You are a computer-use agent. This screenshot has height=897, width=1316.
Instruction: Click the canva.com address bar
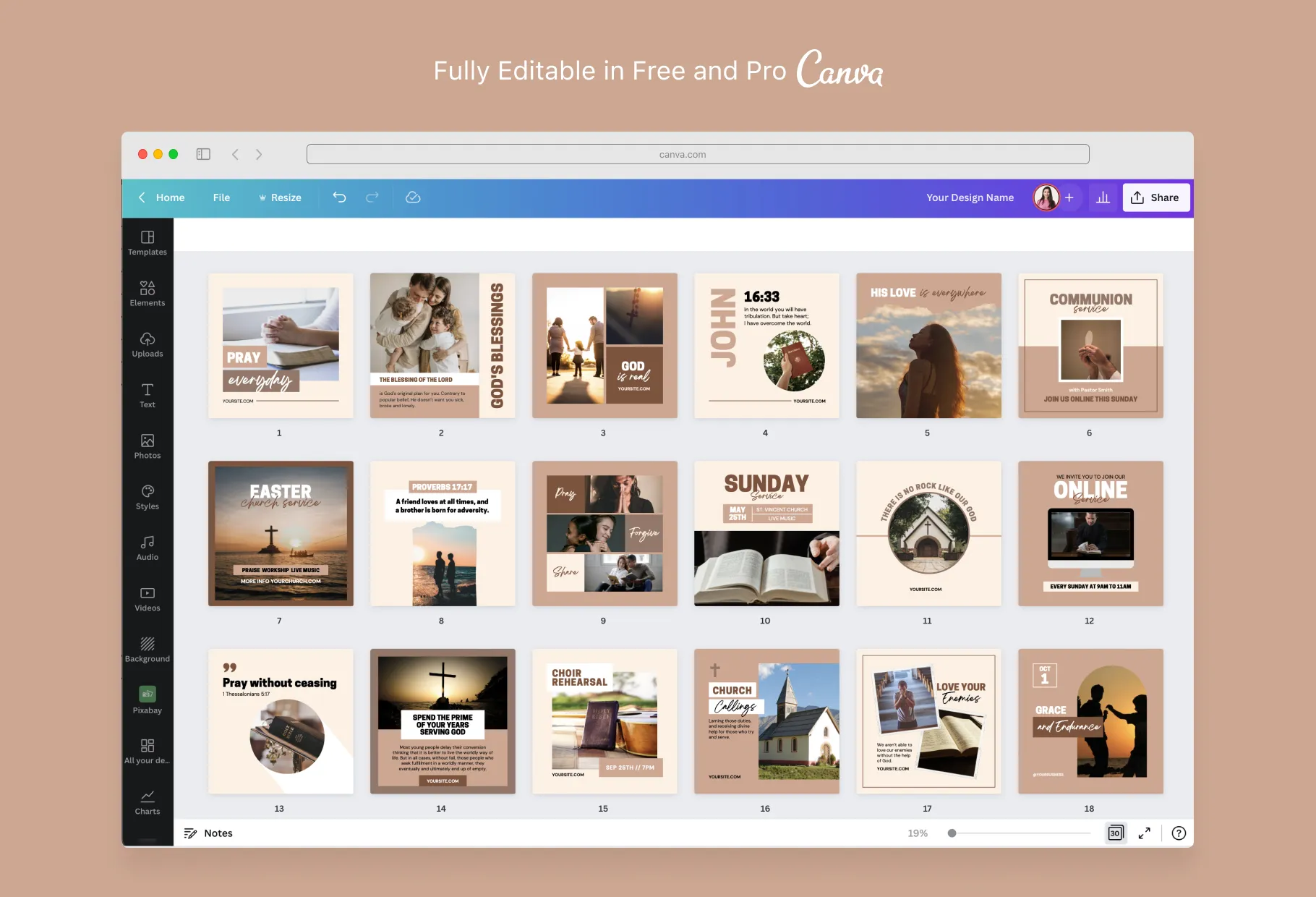tap(698, 154)
